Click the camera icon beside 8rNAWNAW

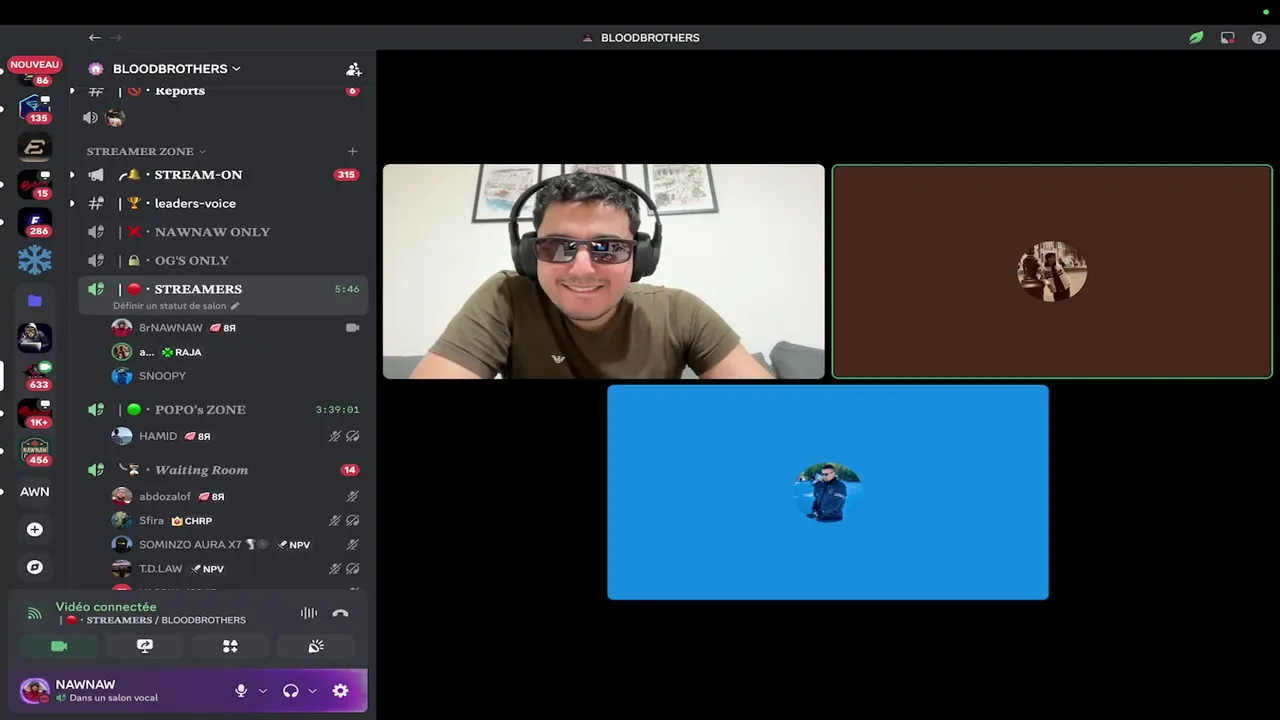coord(352,328)
